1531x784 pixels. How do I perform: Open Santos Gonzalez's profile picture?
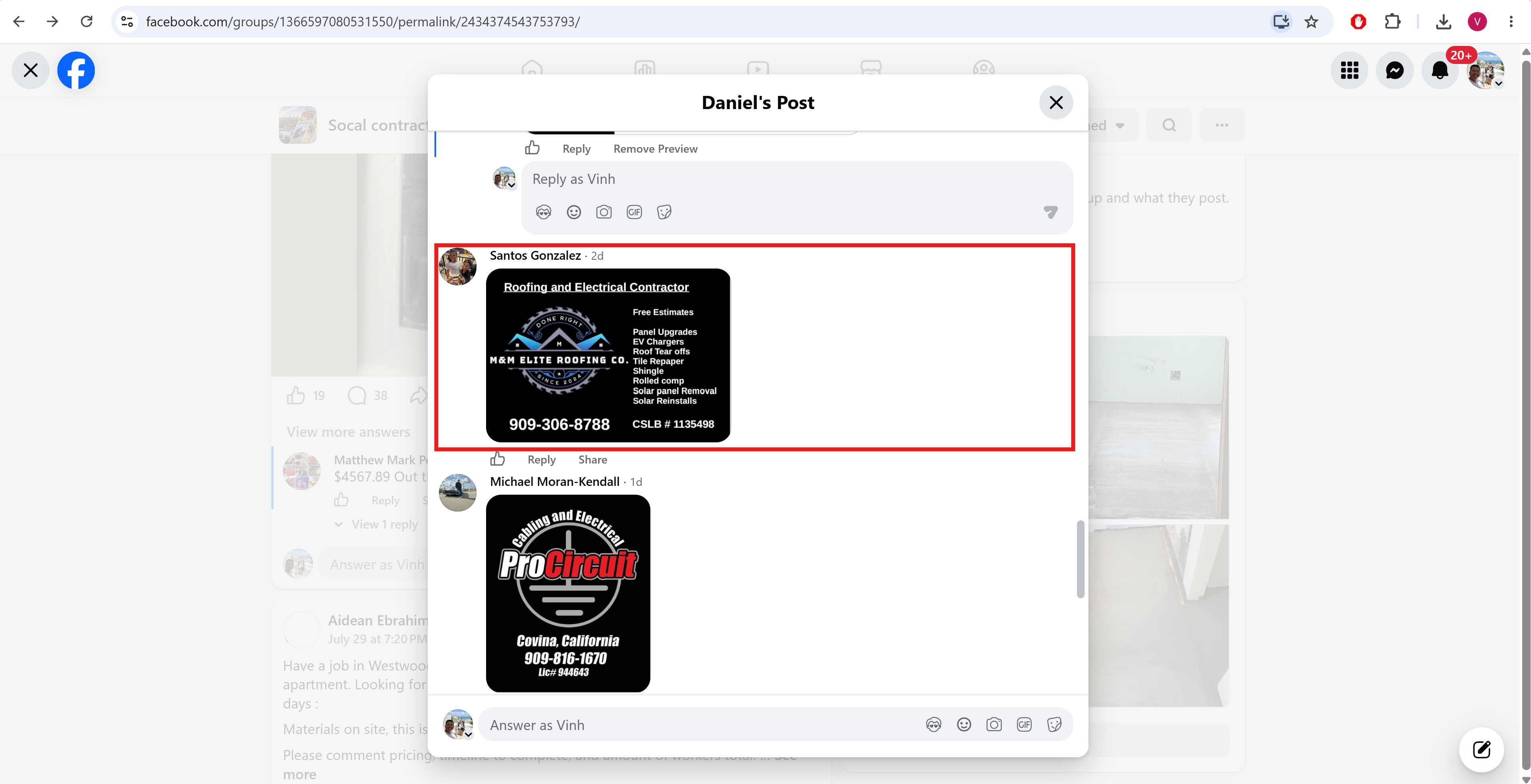coord(458,267)
